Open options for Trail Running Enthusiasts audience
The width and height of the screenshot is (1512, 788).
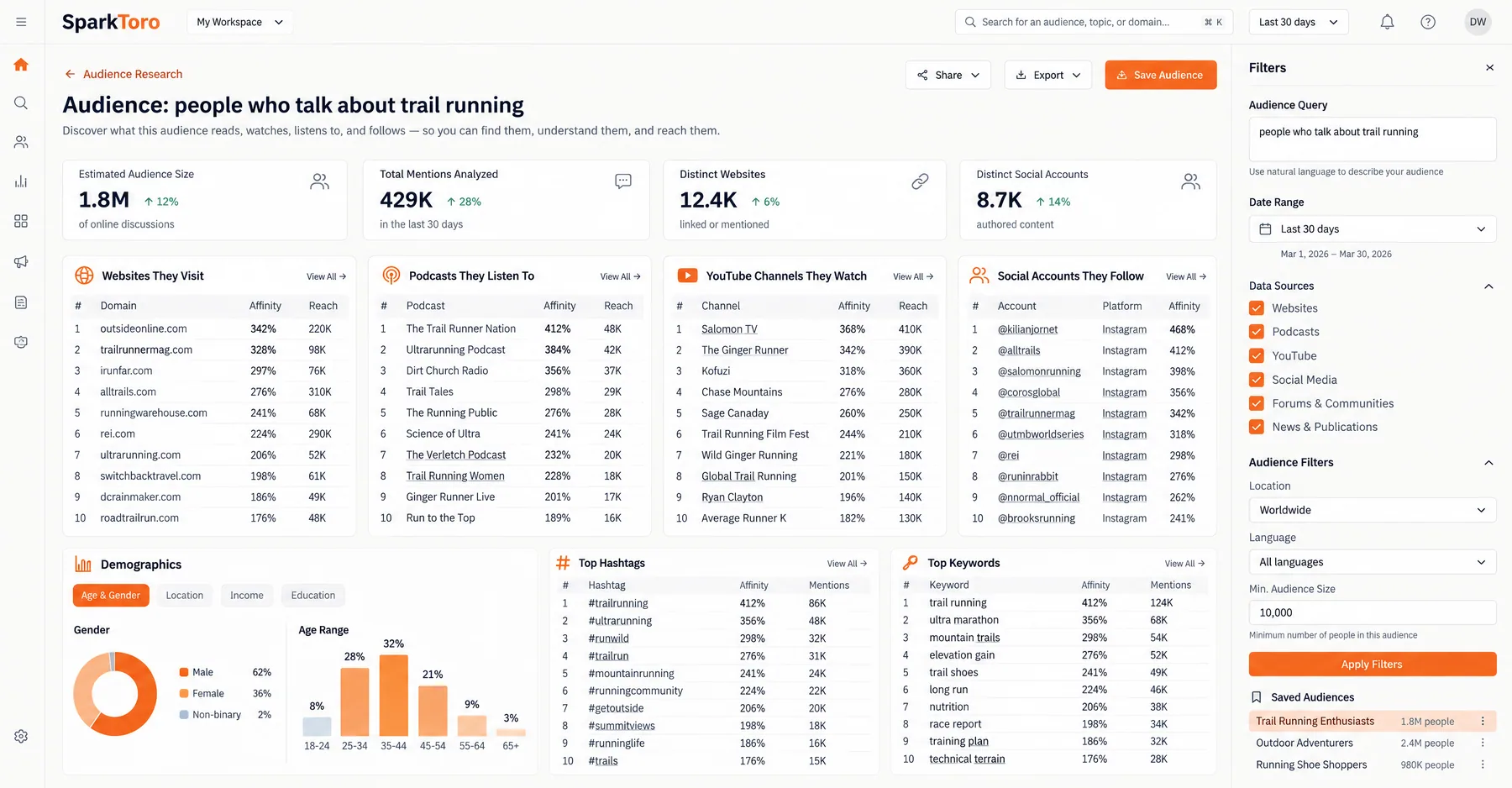coord(1483,721)
